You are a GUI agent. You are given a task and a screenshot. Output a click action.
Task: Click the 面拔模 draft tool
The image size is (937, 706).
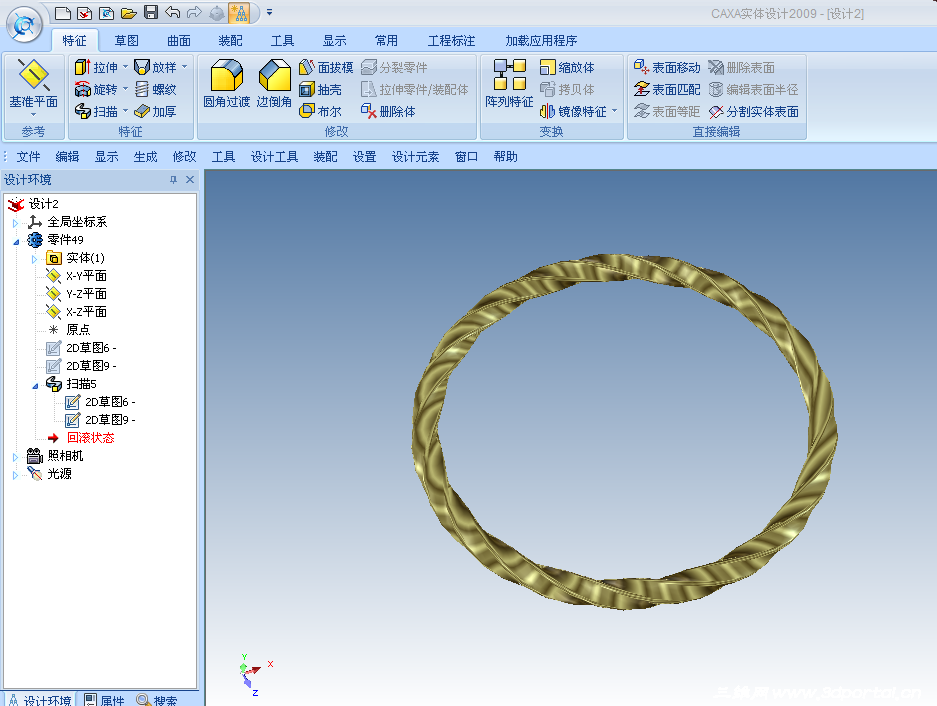(326, 67)
